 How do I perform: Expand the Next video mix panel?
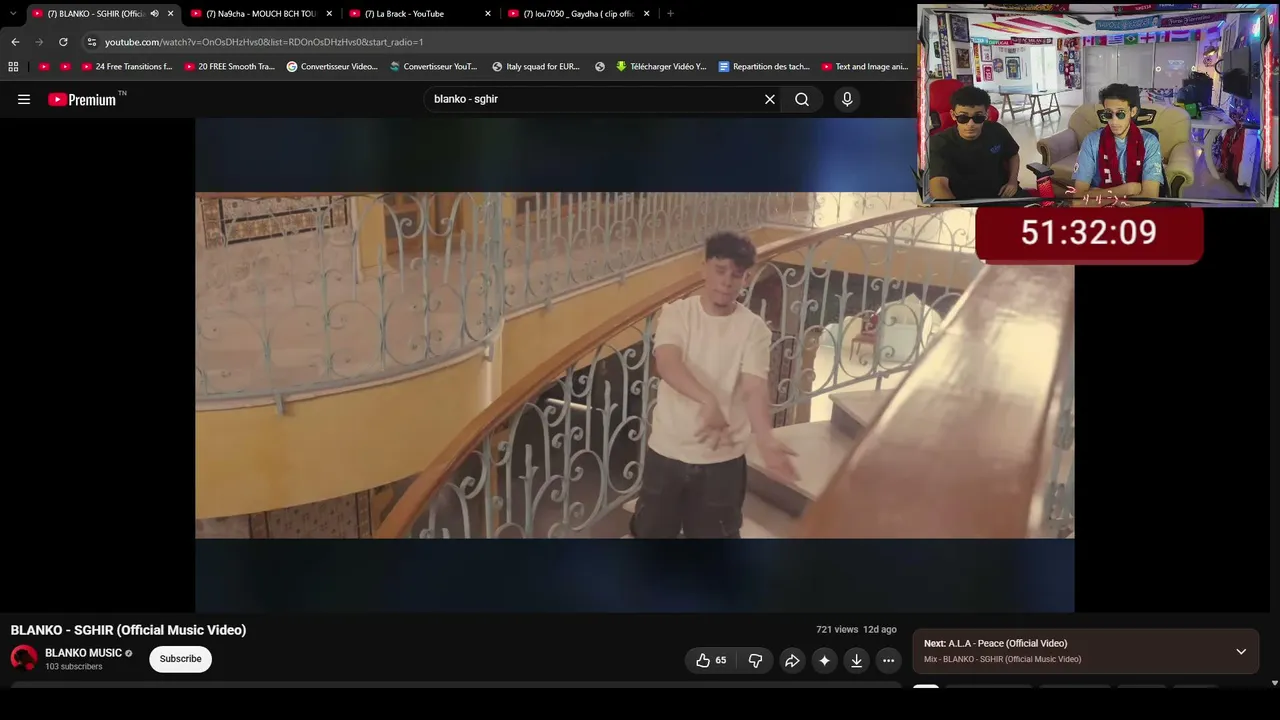(x=1241, y=651)
